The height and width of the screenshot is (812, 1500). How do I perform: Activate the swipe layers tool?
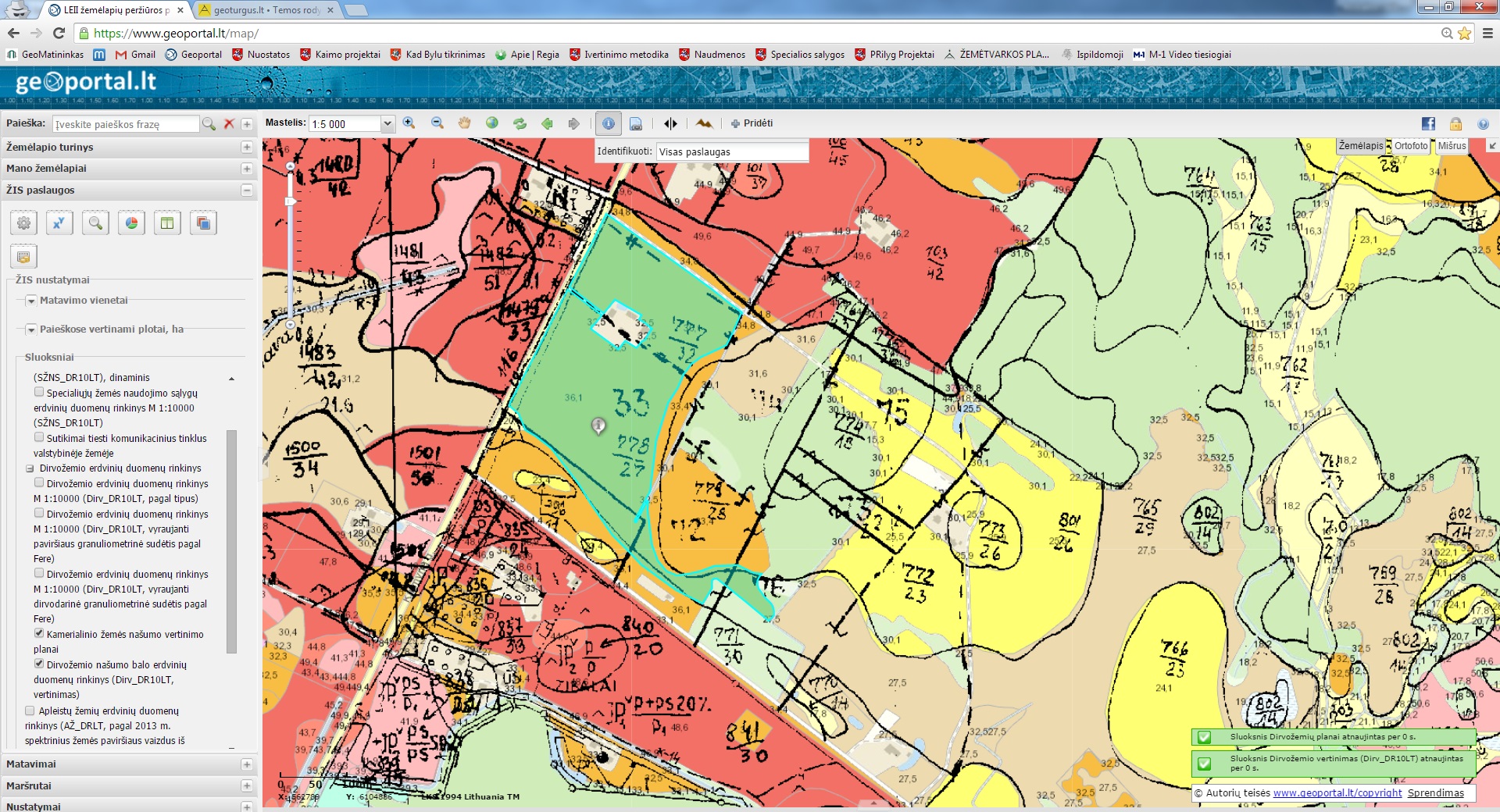670,123
